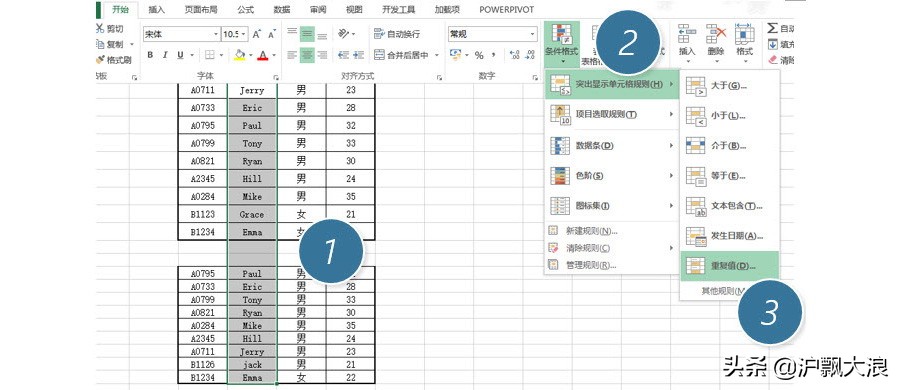Image resolution: width=900 pixels, height=390 pixels.
Task: Toggle Bold formatting
Action: [150, 55]
